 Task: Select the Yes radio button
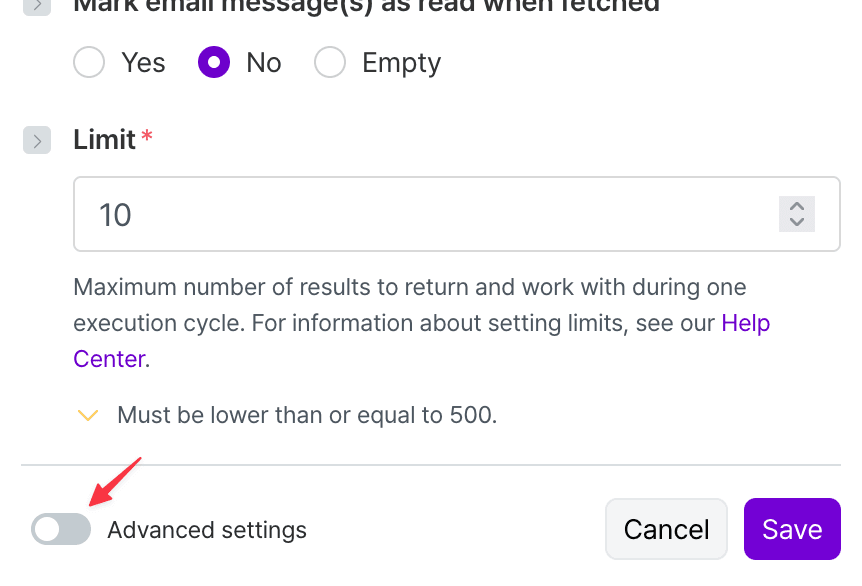click(90, 63)
